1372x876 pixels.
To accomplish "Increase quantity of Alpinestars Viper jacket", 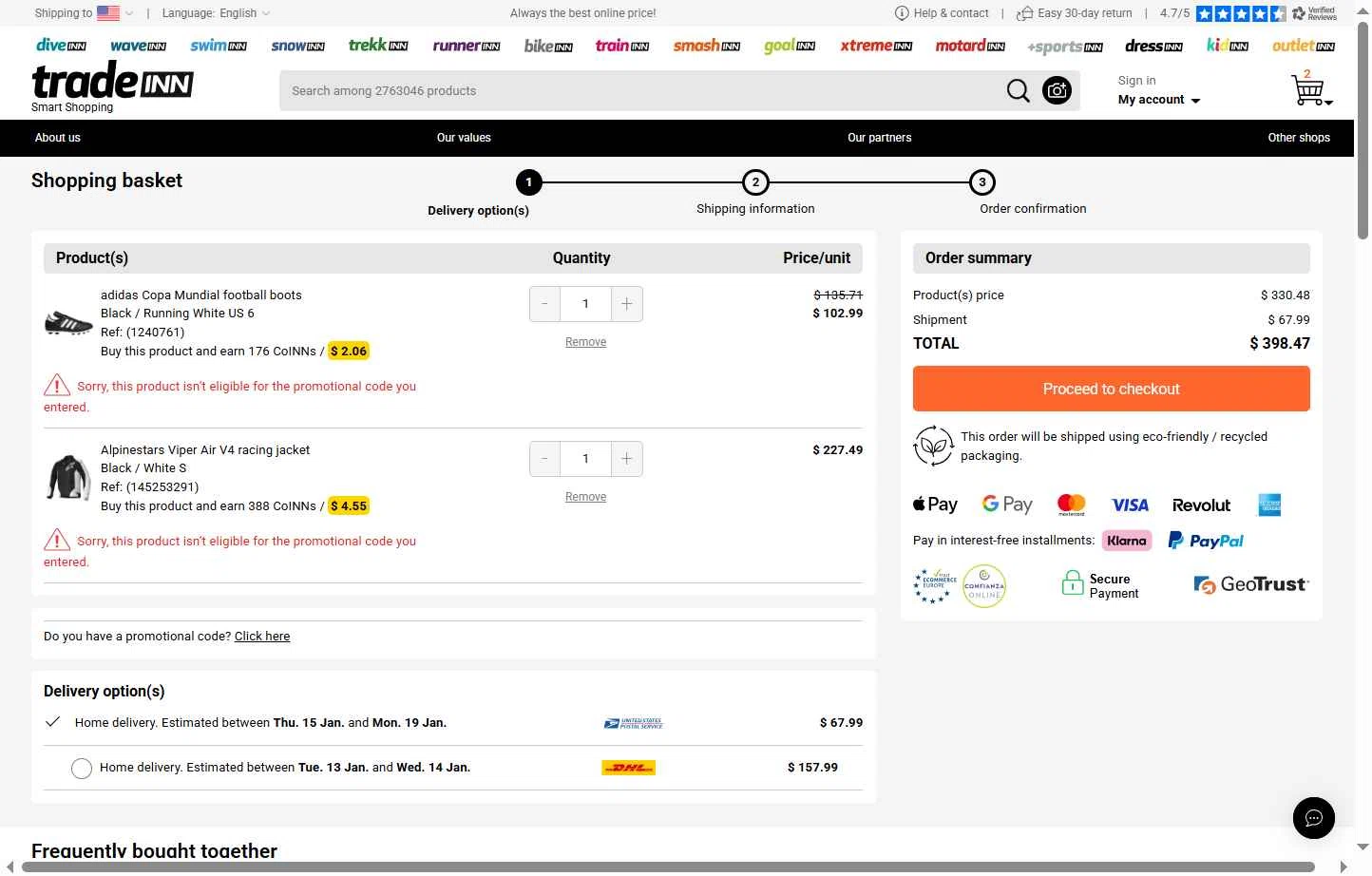I will point(627,459).
